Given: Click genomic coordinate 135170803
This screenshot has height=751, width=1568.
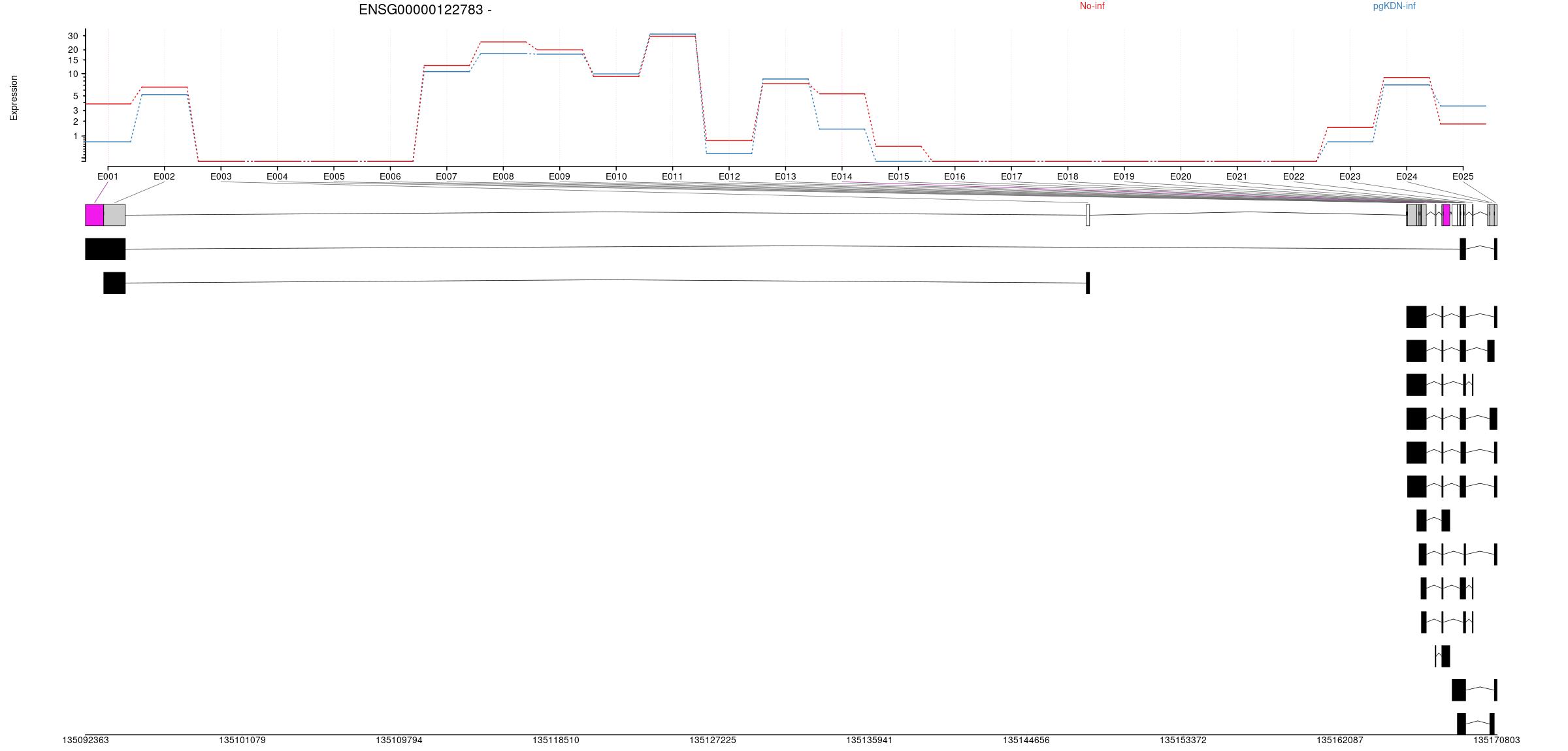Looking at the screenshot, I should click(1497, 740).
